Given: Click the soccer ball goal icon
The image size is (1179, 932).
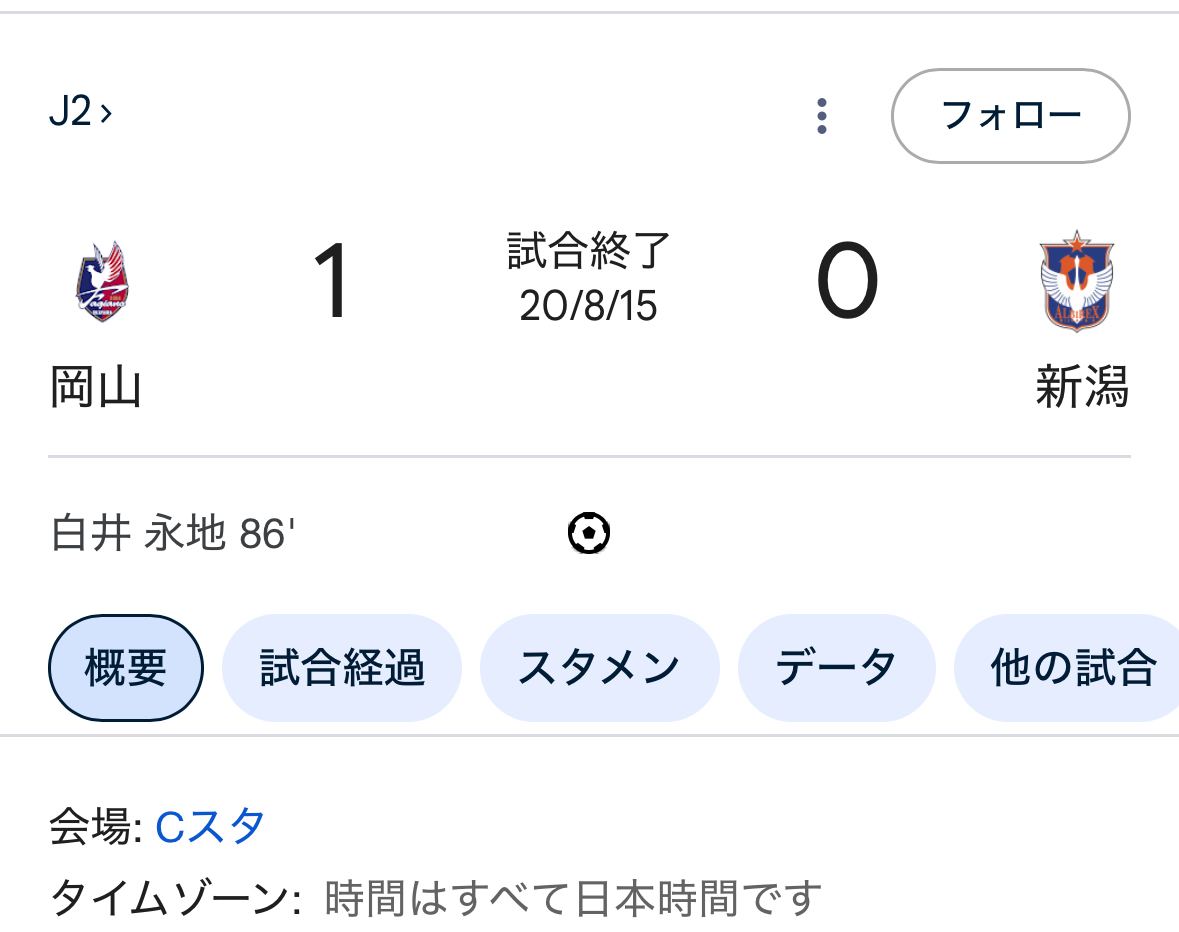Looking at the screenshot, I should click(x=589, y=533).
